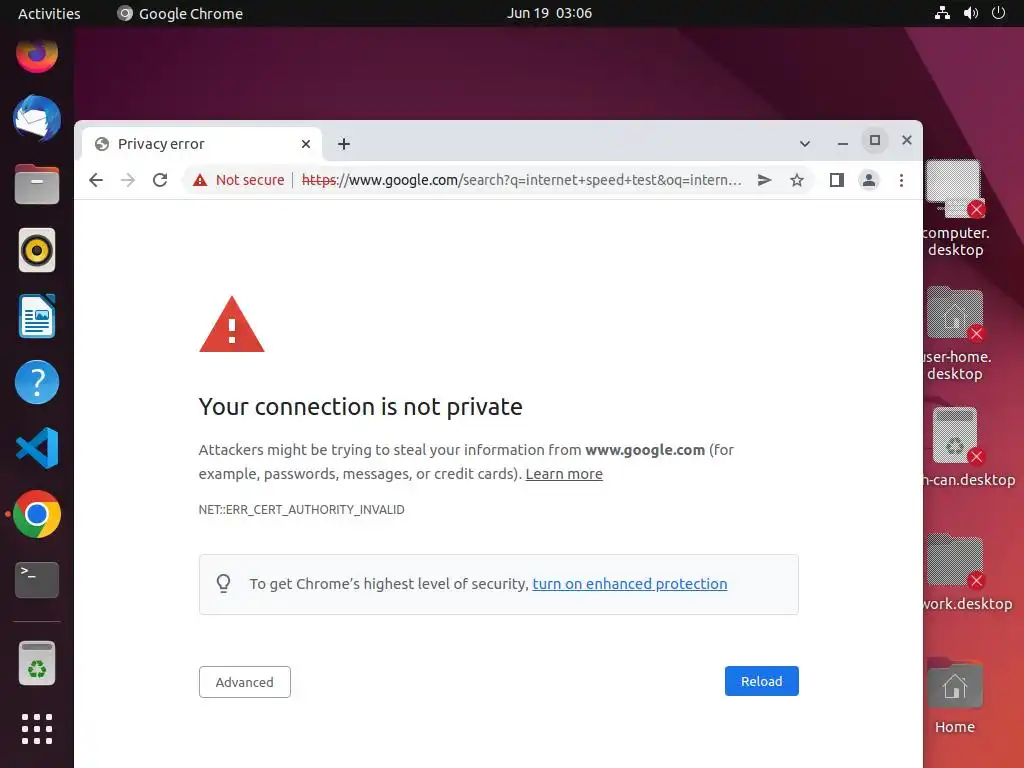Go back to the previous page
The height and width of the screenshot is (768, 1024).
click(96, 180)
